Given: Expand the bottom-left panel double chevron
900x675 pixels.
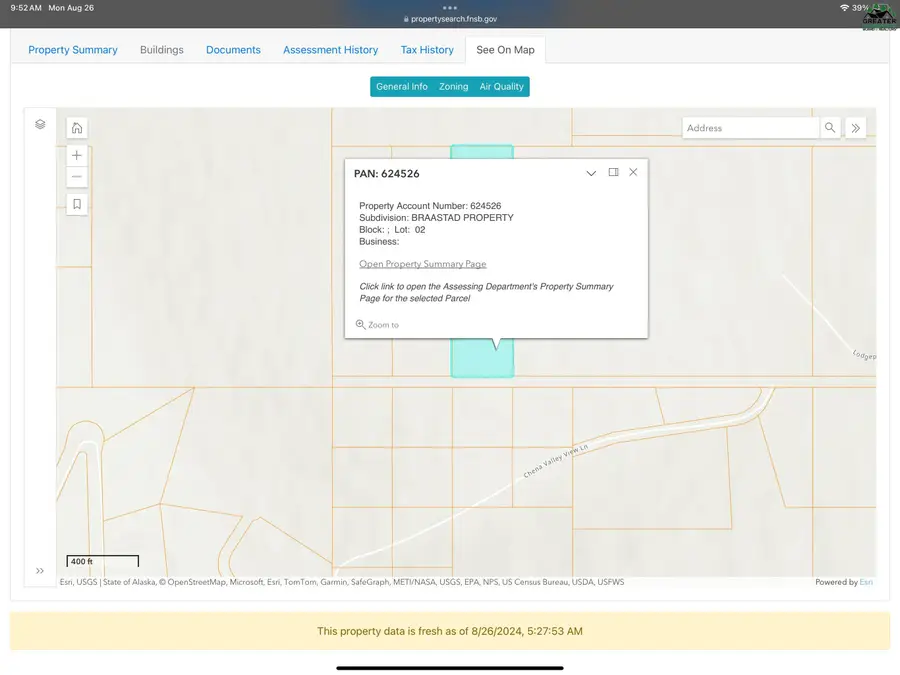Looking at the screenshot, I should click(x=39, y=570).
